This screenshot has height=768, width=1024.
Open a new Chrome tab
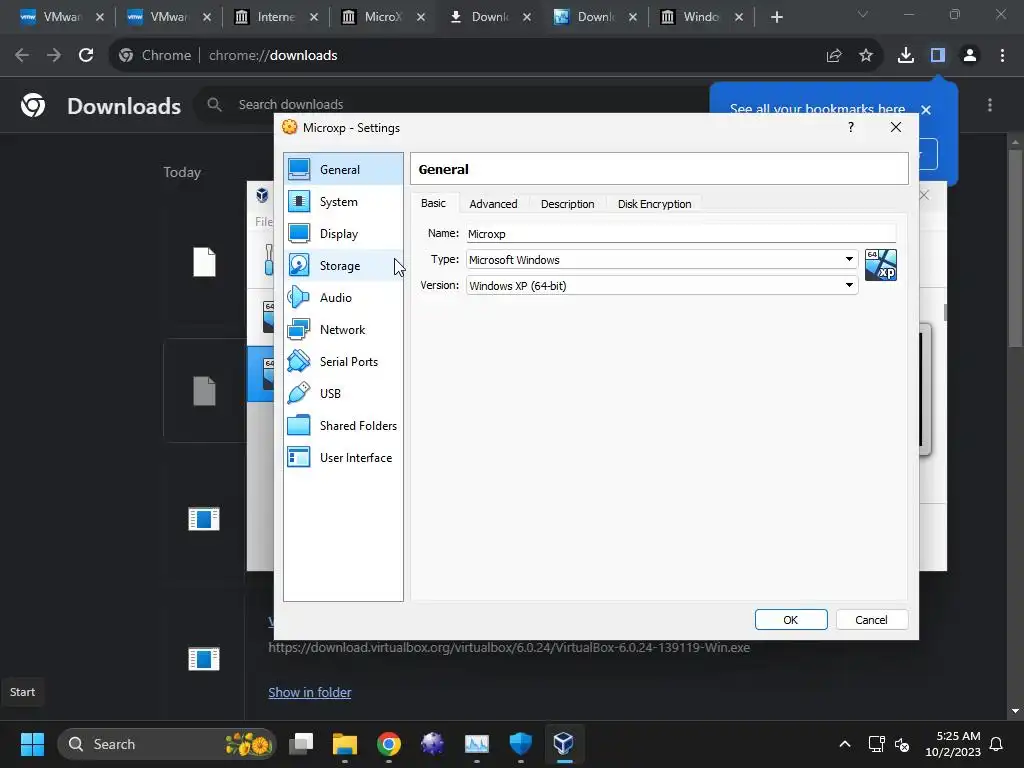pyautogui.click(x=776, y=17)
